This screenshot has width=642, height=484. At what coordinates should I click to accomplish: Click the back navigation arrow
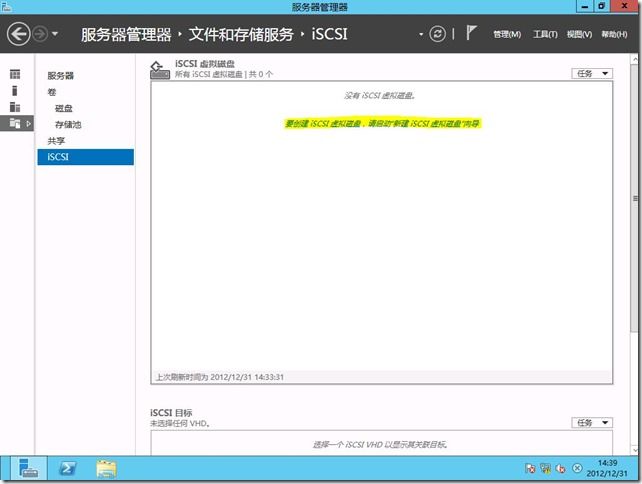click(x=18, y=34)
